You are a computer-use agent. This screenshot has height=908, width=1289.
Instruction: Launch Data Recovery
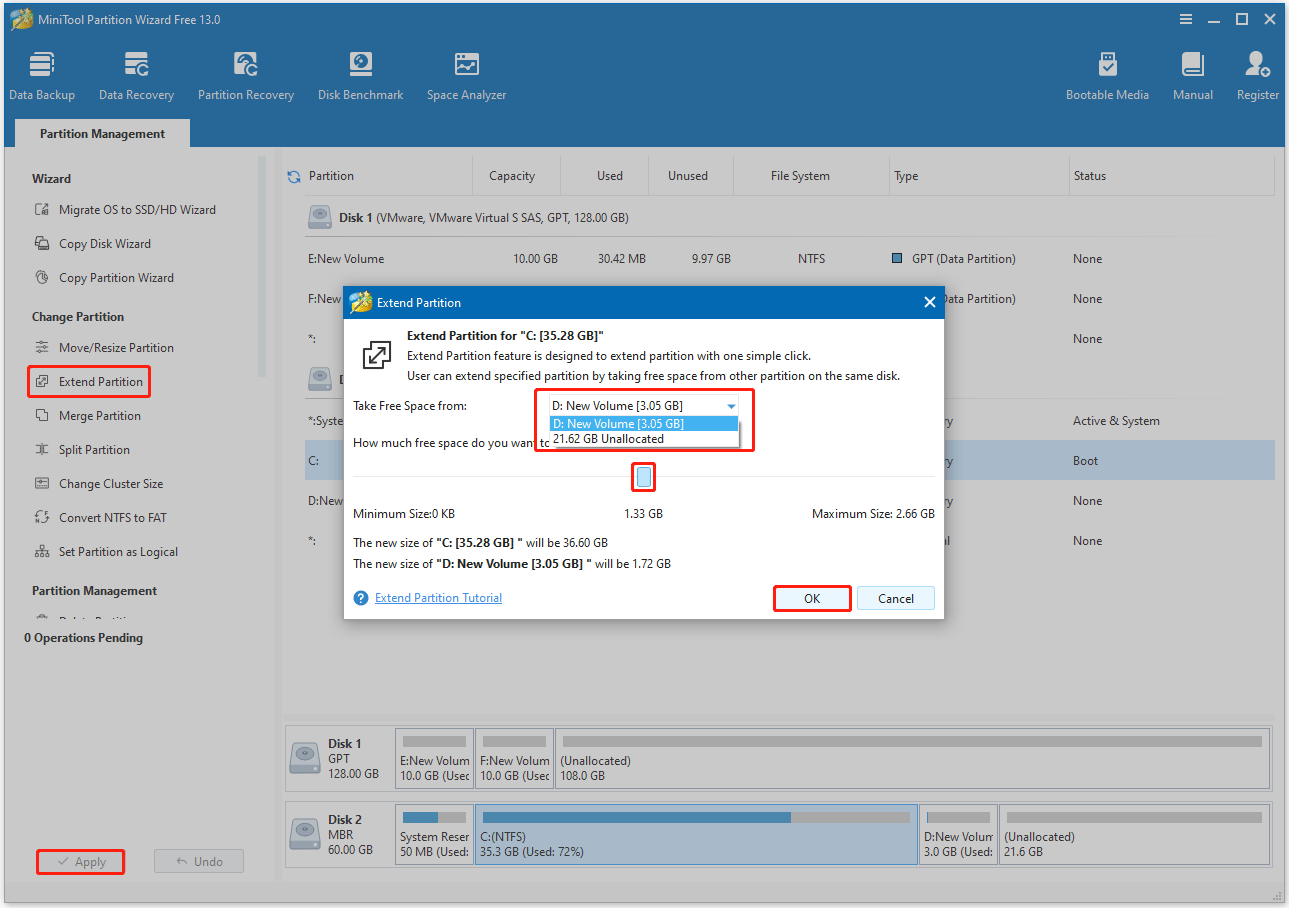point(136,75)
